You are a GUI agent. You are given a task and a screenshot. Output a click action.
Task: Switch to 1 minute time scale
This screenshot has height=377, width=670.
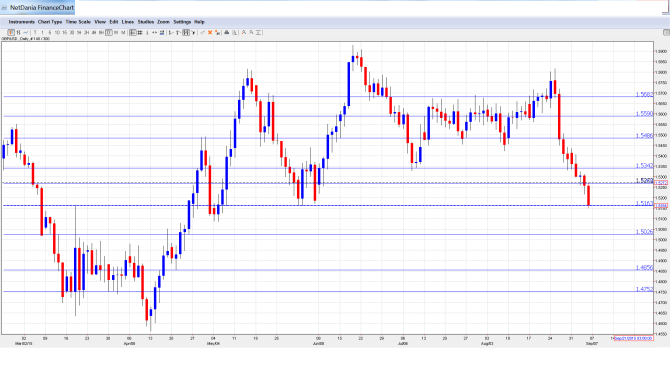click(42, 32)
